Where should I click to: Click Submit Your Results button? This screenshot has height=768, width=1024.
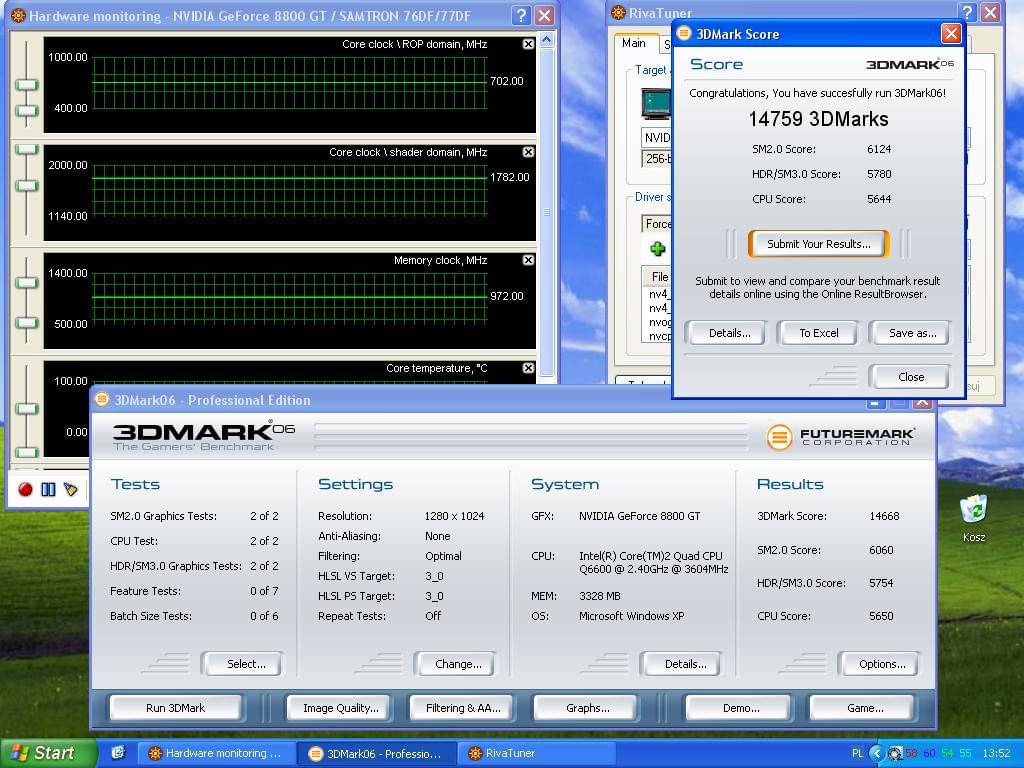point(818,244)
